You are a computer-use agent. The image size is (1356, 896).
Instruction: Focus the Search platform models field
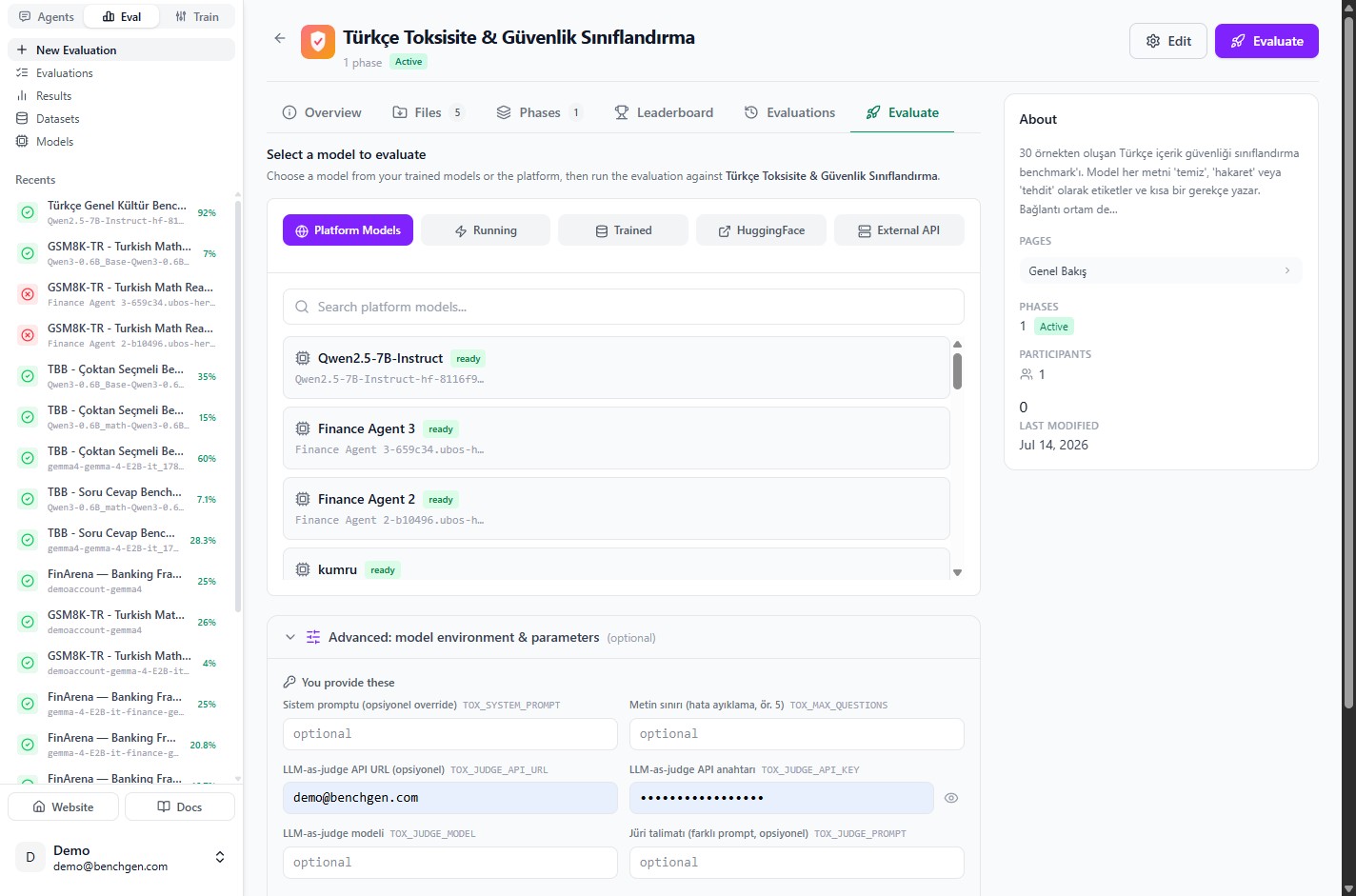624,307
